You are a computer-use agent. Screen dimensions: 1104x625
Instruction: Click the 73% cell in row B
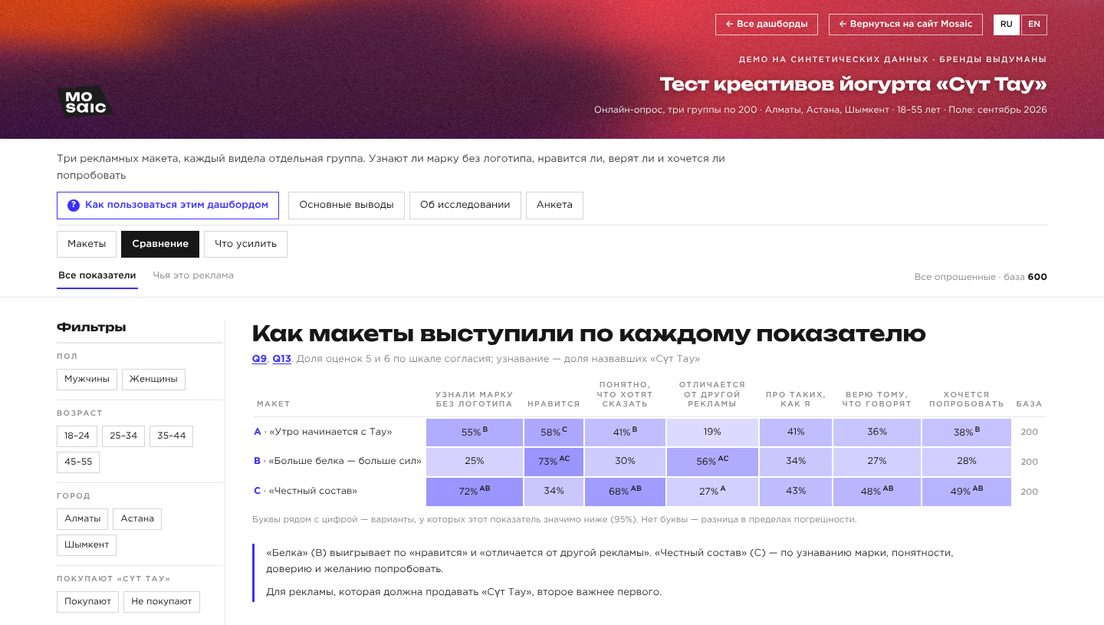click(553, 461)
